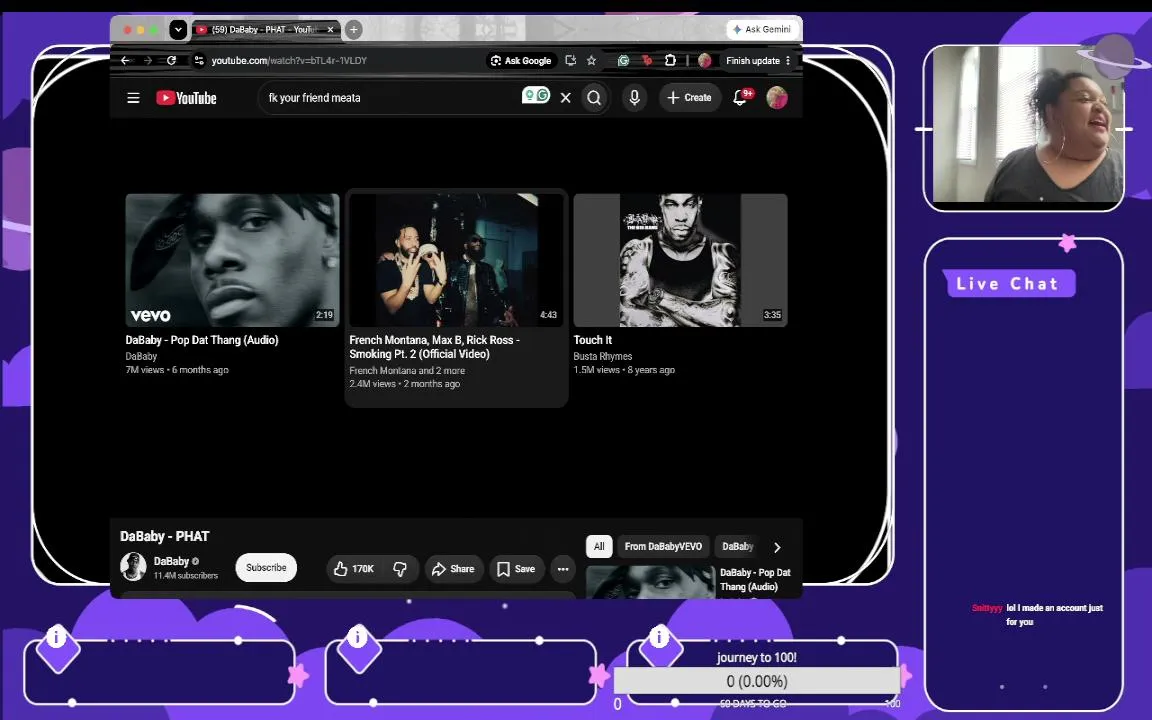Select the DaBaby - PHAT browser tab
1152x720 pixels.
click(261, 29)
